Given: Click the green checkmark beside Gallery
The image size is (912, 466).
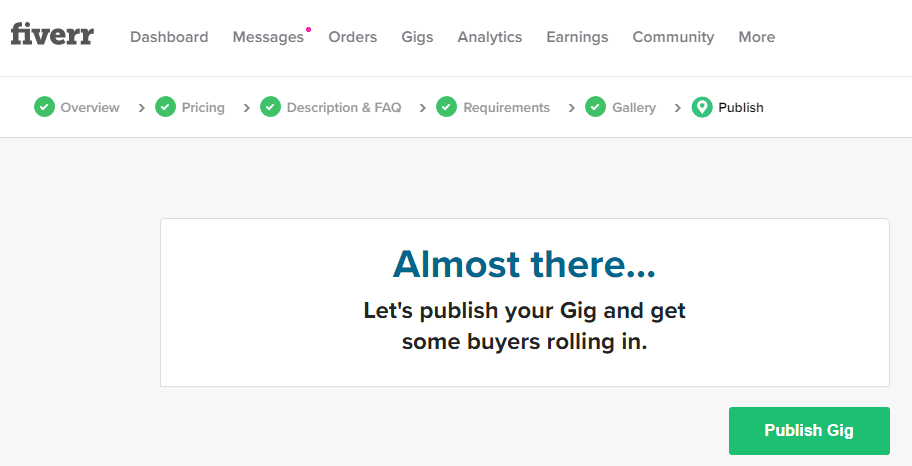Looking at the screenshot, I should pyautogui.click(x=596, y=107).
